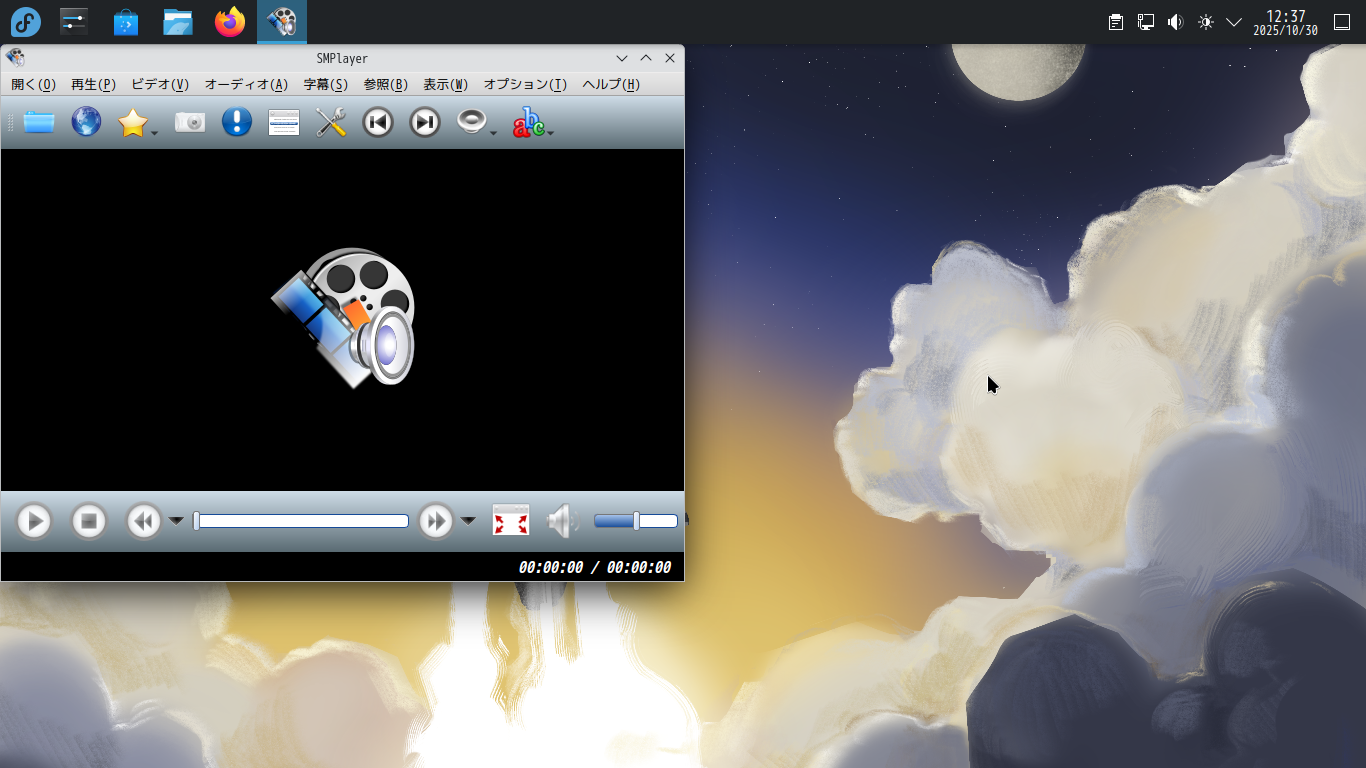Open System Settings from the panel

74,22
